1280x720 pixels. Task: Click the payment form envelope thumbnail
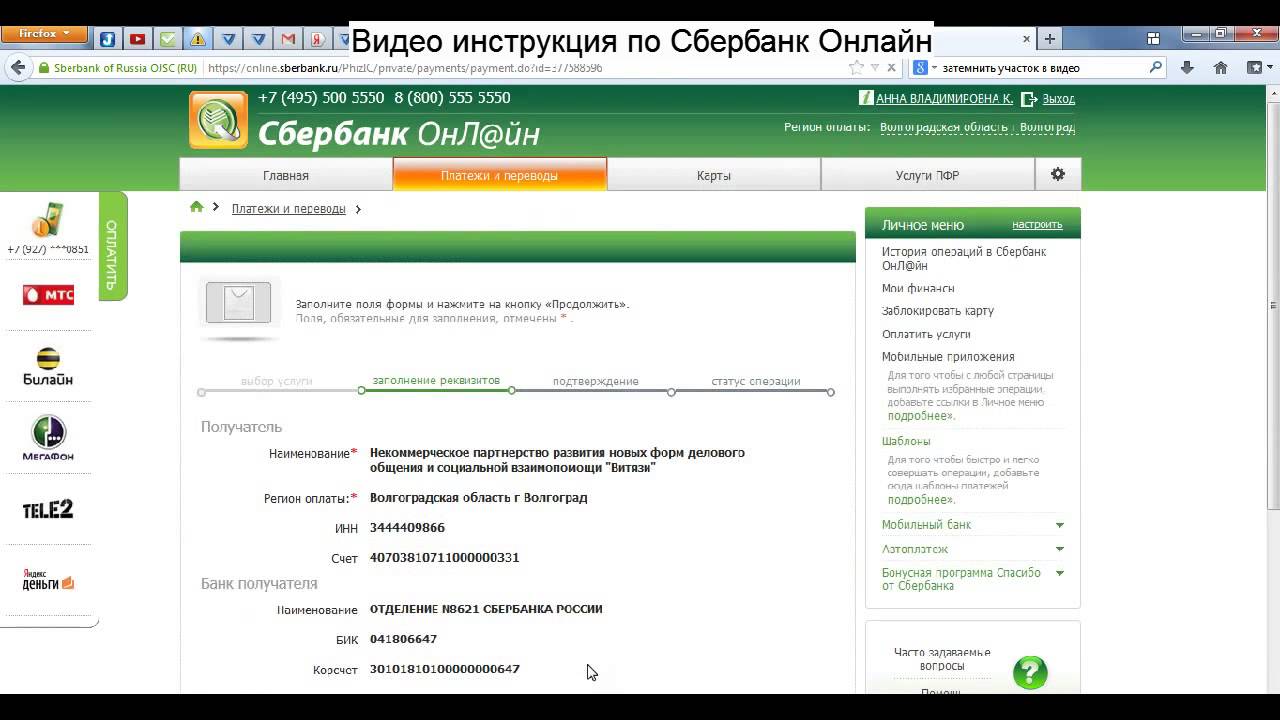(x=238, y=303)
